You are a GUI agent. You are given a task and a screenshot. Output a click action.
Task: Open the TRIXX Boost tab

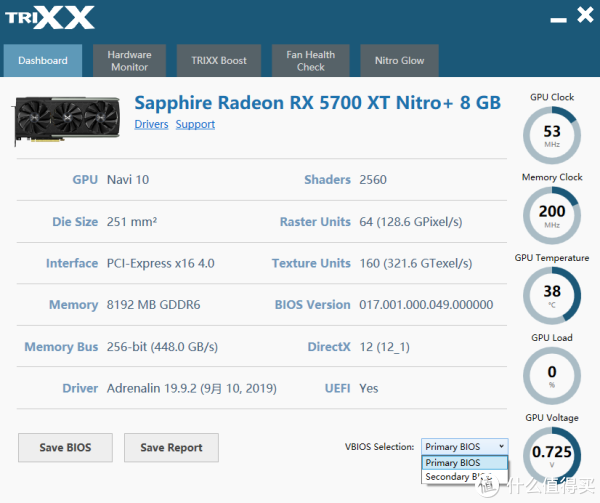coord(219,60)
